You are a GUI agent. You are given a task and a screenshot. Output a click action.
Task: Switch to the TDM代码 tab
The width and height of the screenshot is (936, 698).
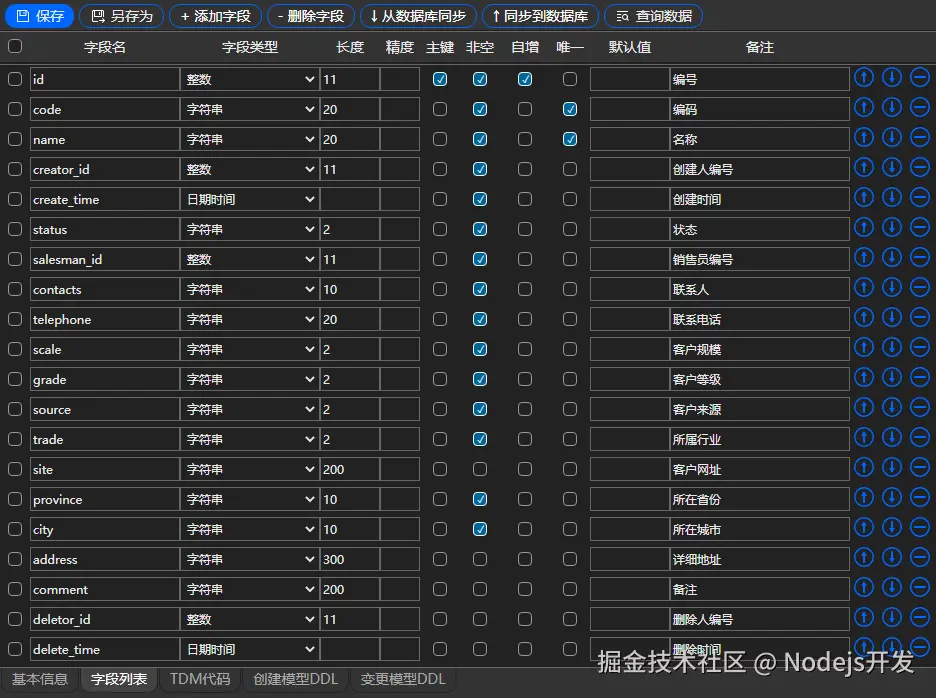[200, 679]
